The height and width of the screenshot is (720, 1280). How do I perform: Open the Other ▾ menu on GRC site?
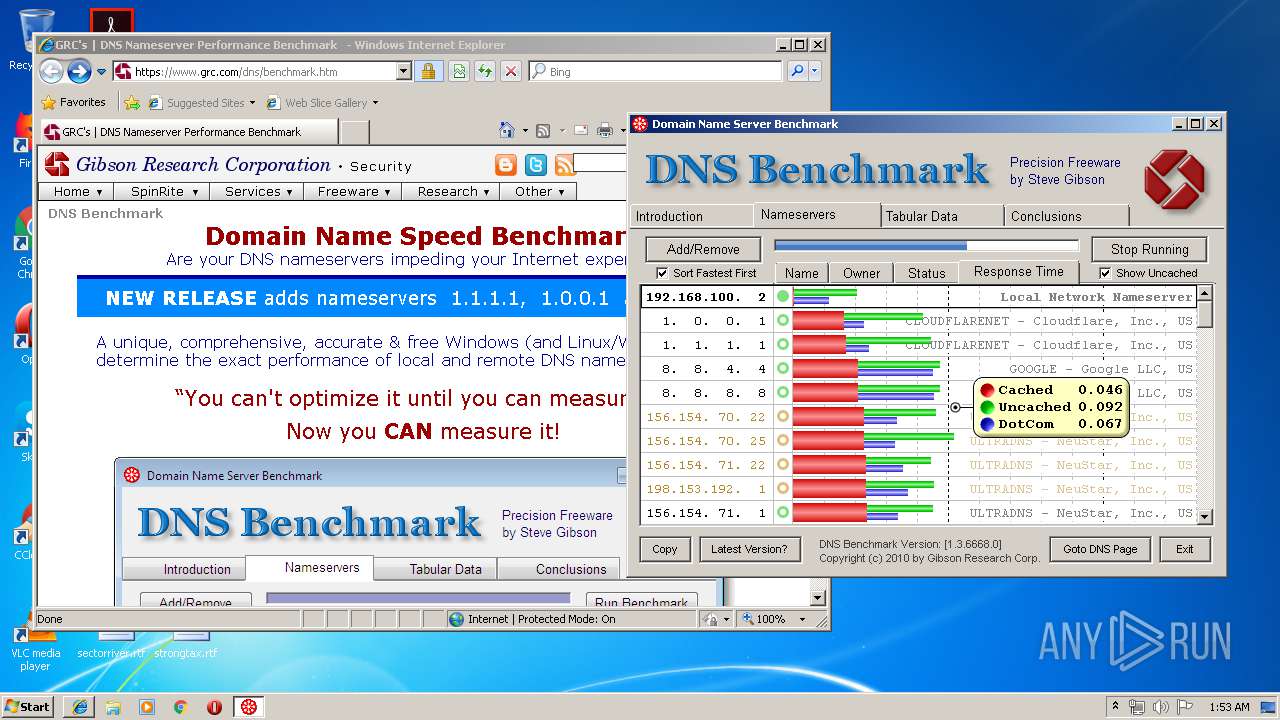pos(538,191)
